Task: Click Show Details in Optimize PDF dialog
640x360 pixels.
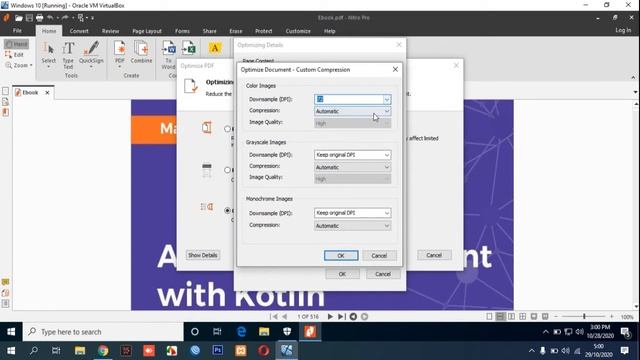Action: (203, 255)
